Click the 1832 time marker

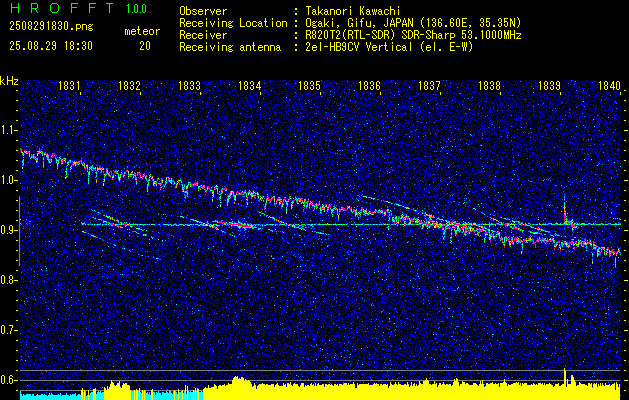(130, 85)
